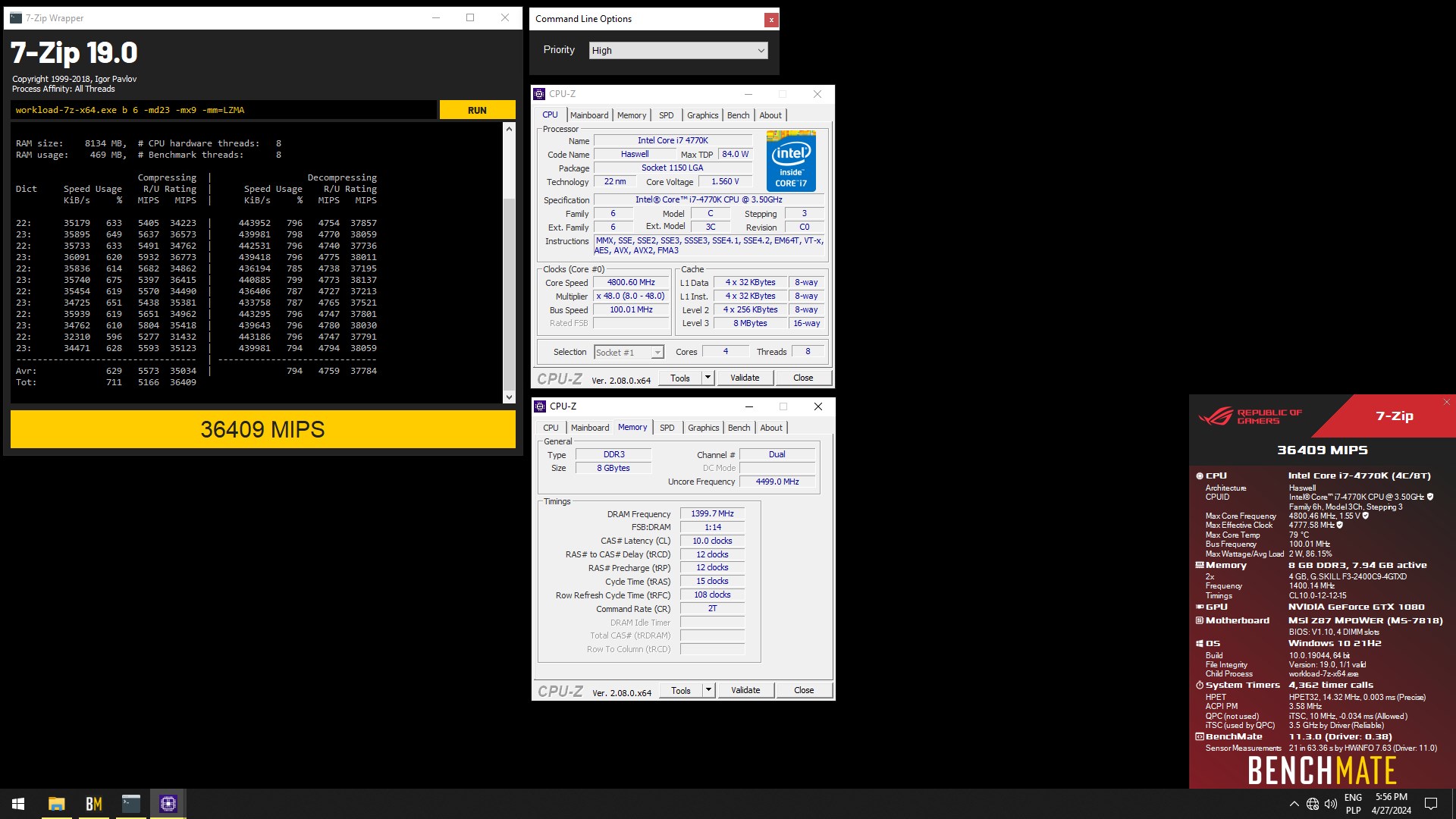The width and height of the screenshot is (1456, 819).
Task: Click the Core Speed 4800.60 MHz value
Action: pyautogui.click(x=631, y=282)
